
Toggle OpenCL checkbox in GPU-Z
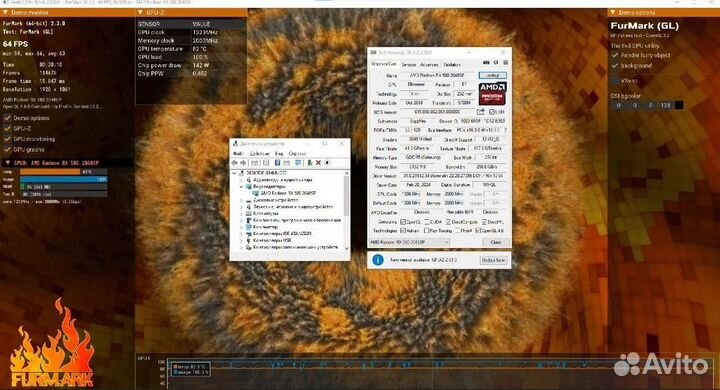(403, 222)
